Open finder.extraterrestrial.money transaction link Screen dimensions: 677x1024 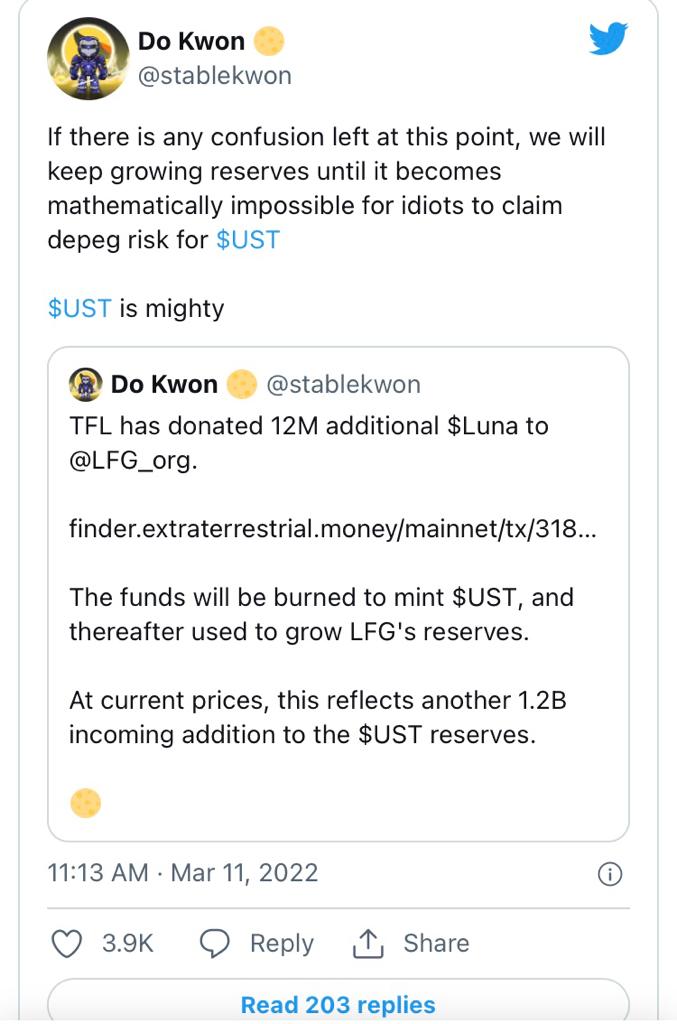[x=332, y=528]
